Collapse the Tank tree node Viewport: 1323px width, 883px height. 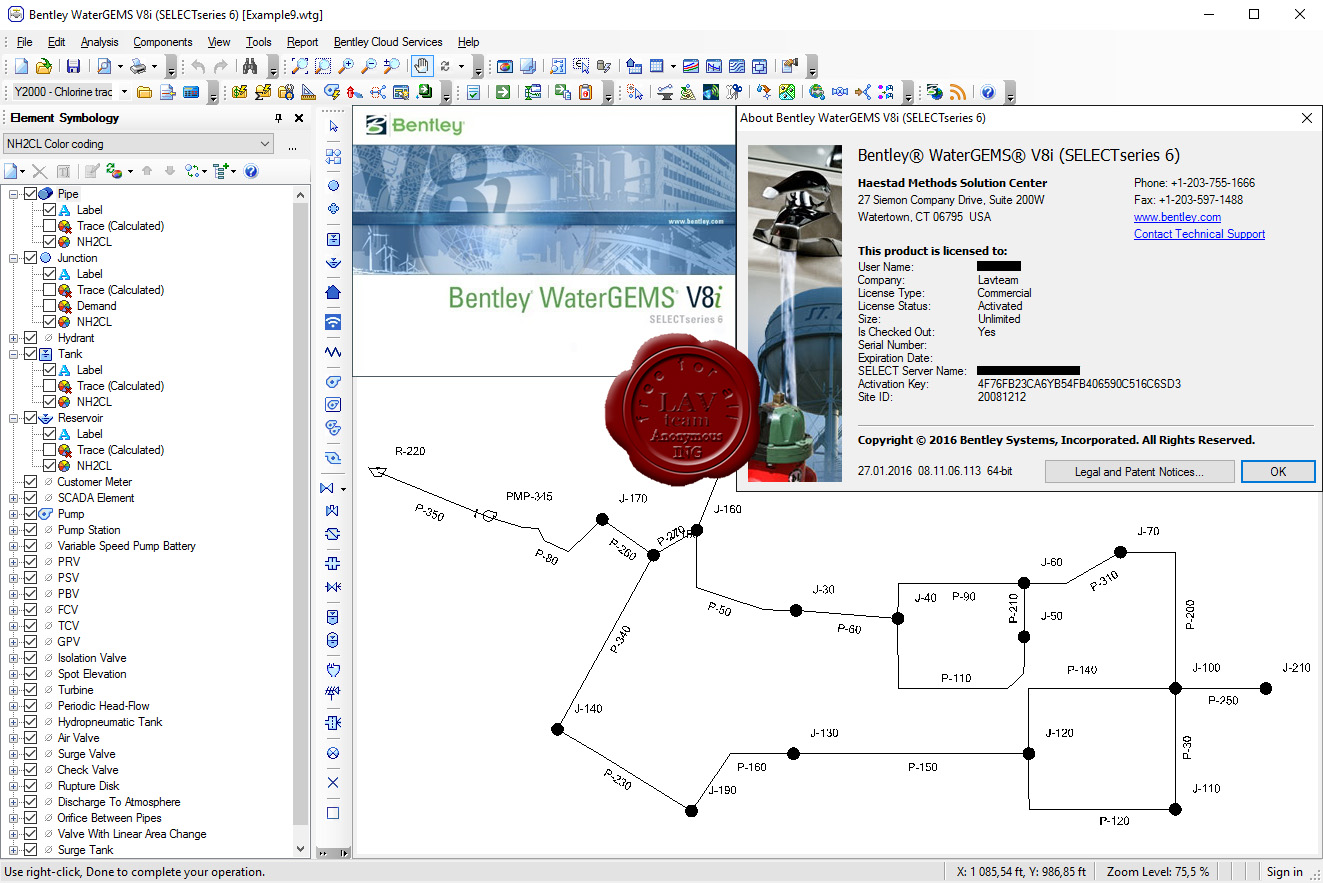click(x=14, y=354)
